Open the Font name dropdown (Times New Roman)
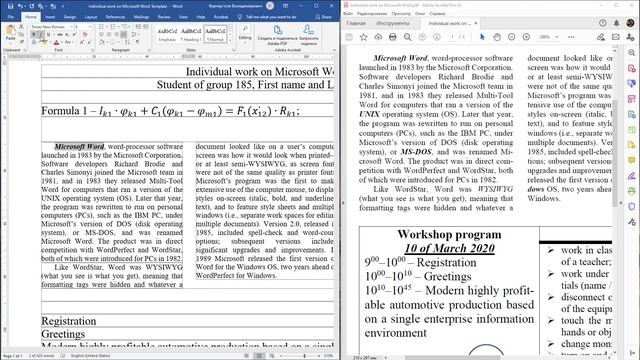 tap(71, 27)
